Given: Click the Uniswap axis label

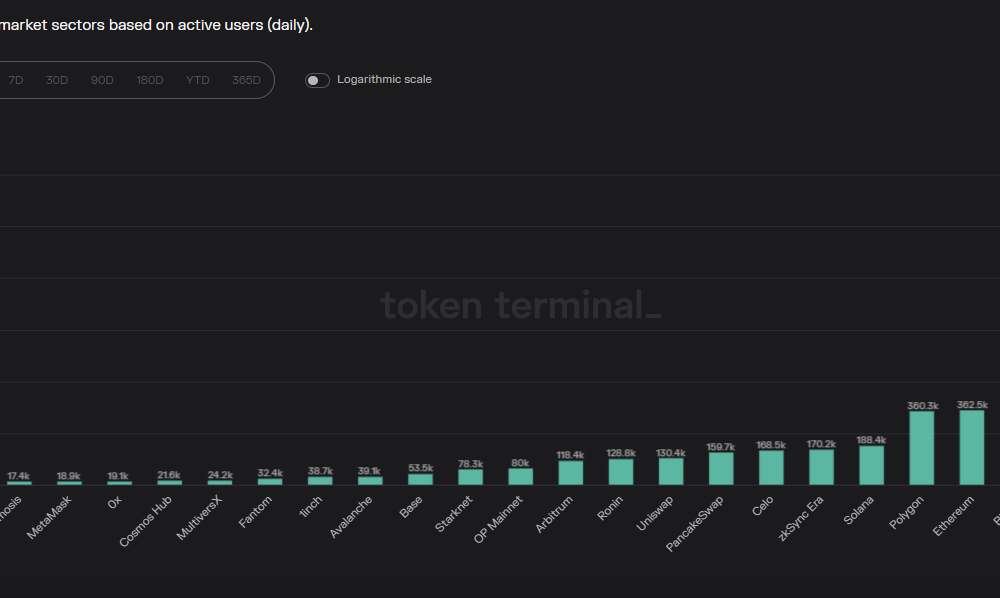Looking at the screenshot, I should coord(654,514).
